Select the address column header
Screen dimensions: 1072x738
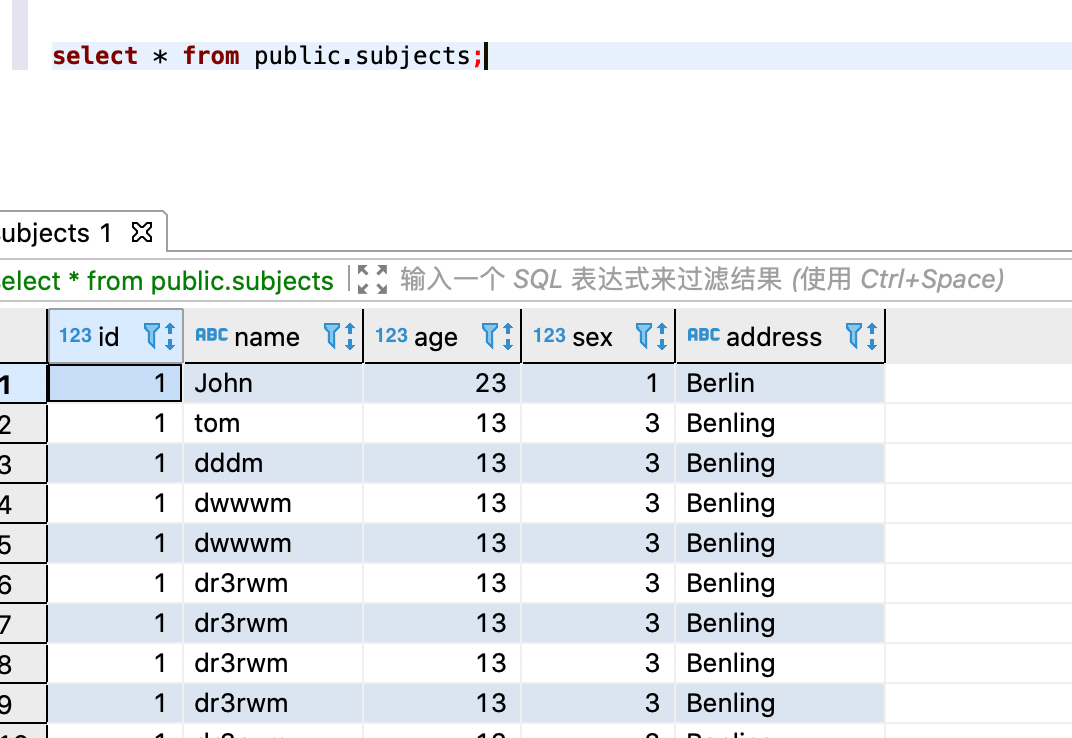[x=781, y=336]
